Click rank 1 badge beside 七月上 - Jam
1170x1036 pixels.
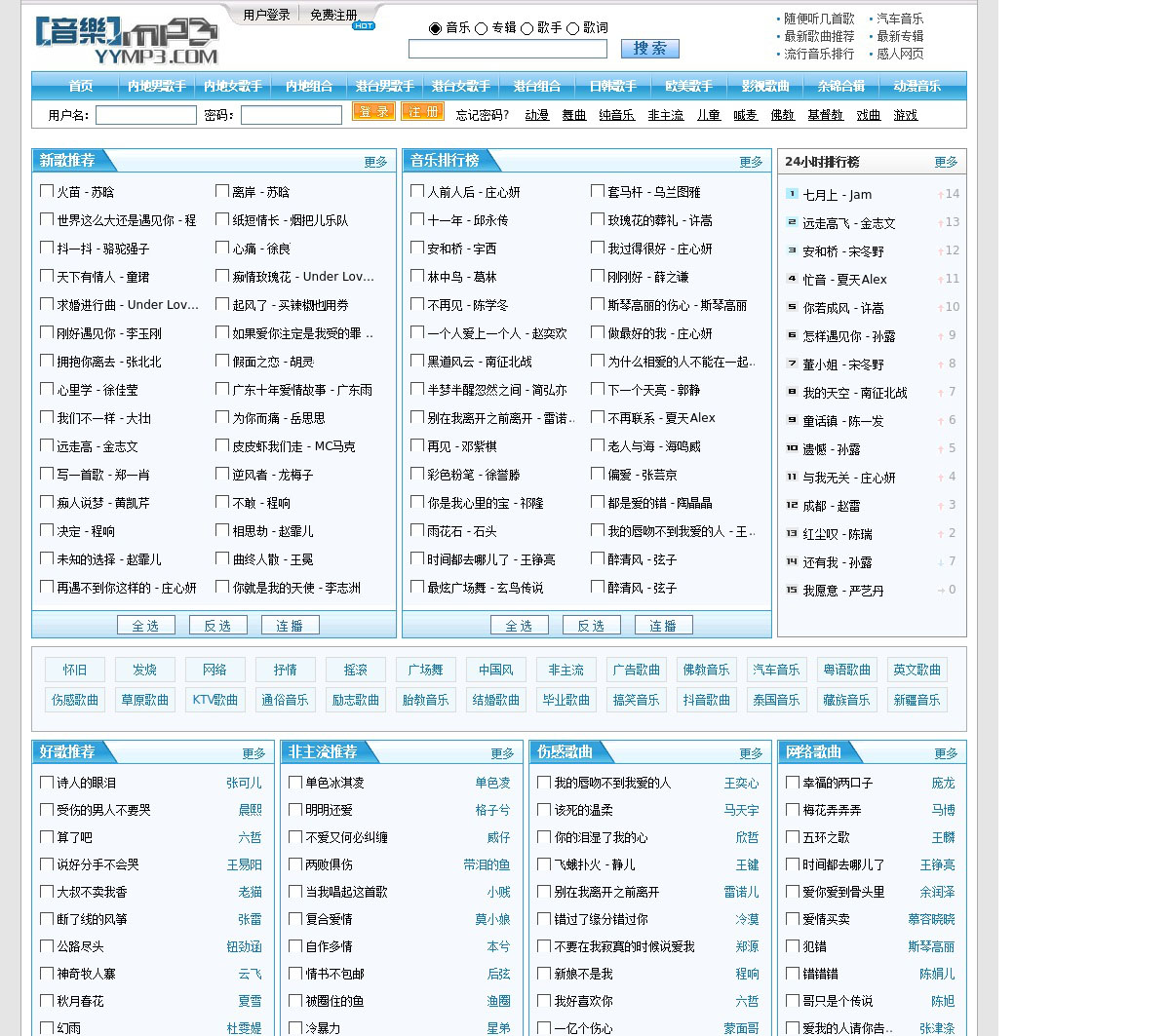pos(792,194)
